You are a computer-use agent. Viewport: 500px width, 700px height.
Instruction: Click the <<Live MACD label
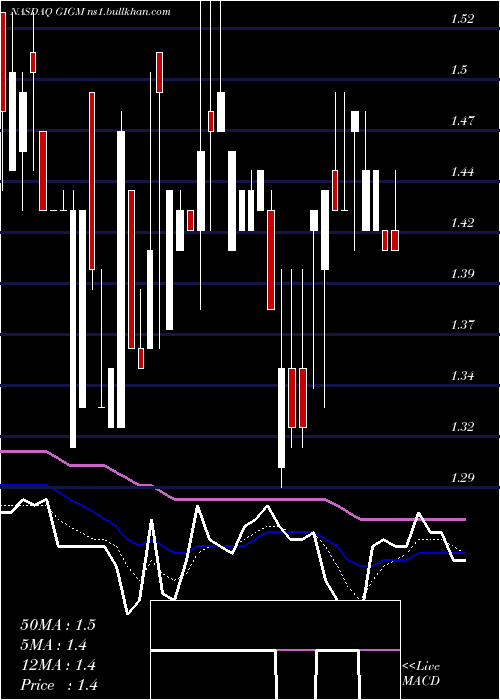[x=421, y=674]
